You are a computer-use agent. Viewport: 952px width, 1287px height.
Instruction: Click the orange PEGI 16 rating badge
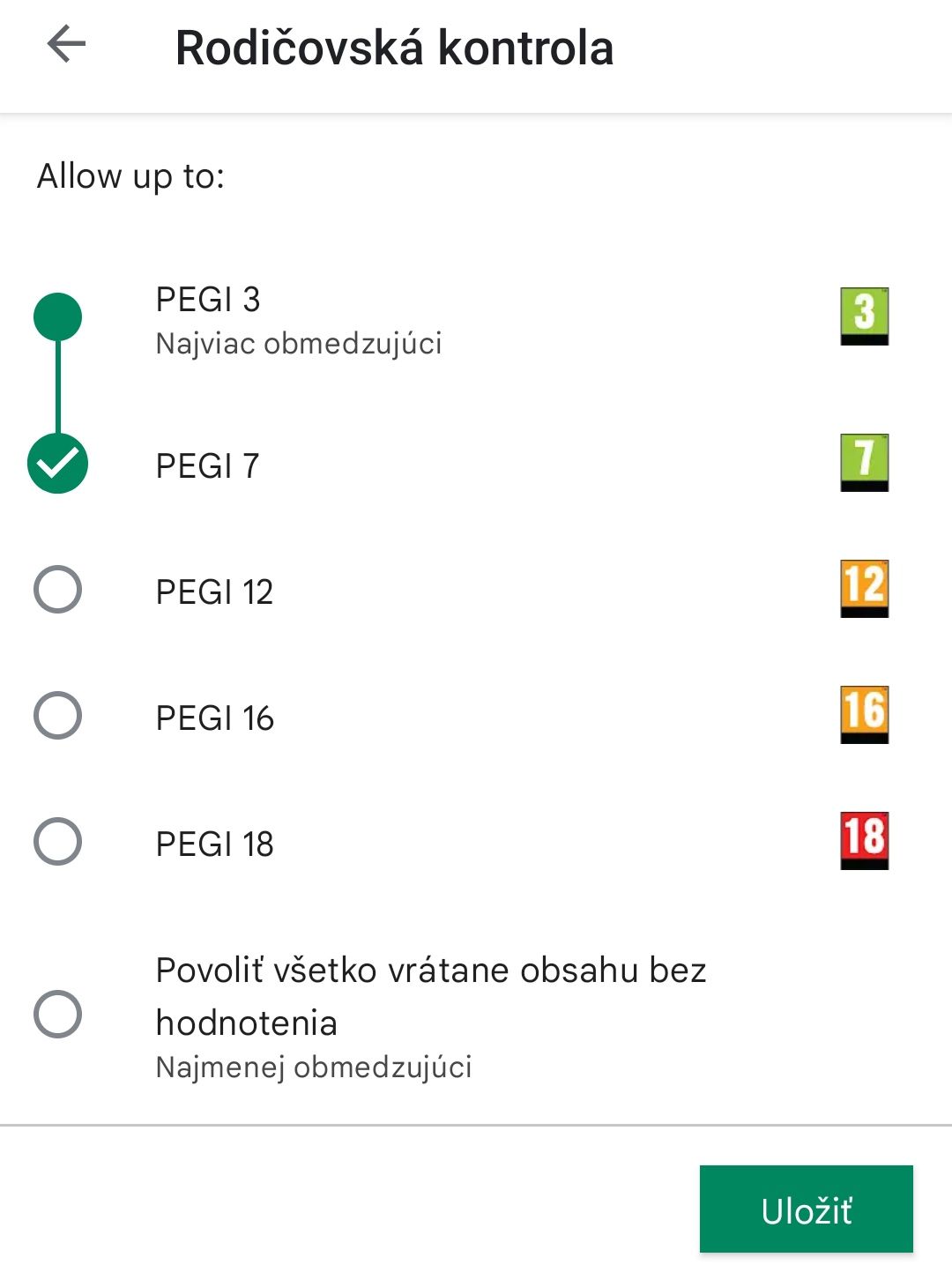[x=864, y=715]
